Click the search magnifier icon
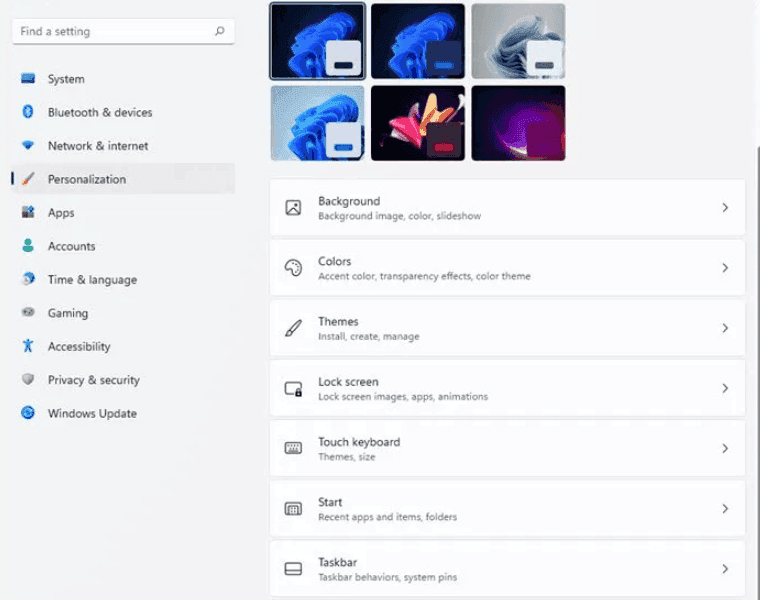 [220, 31]
